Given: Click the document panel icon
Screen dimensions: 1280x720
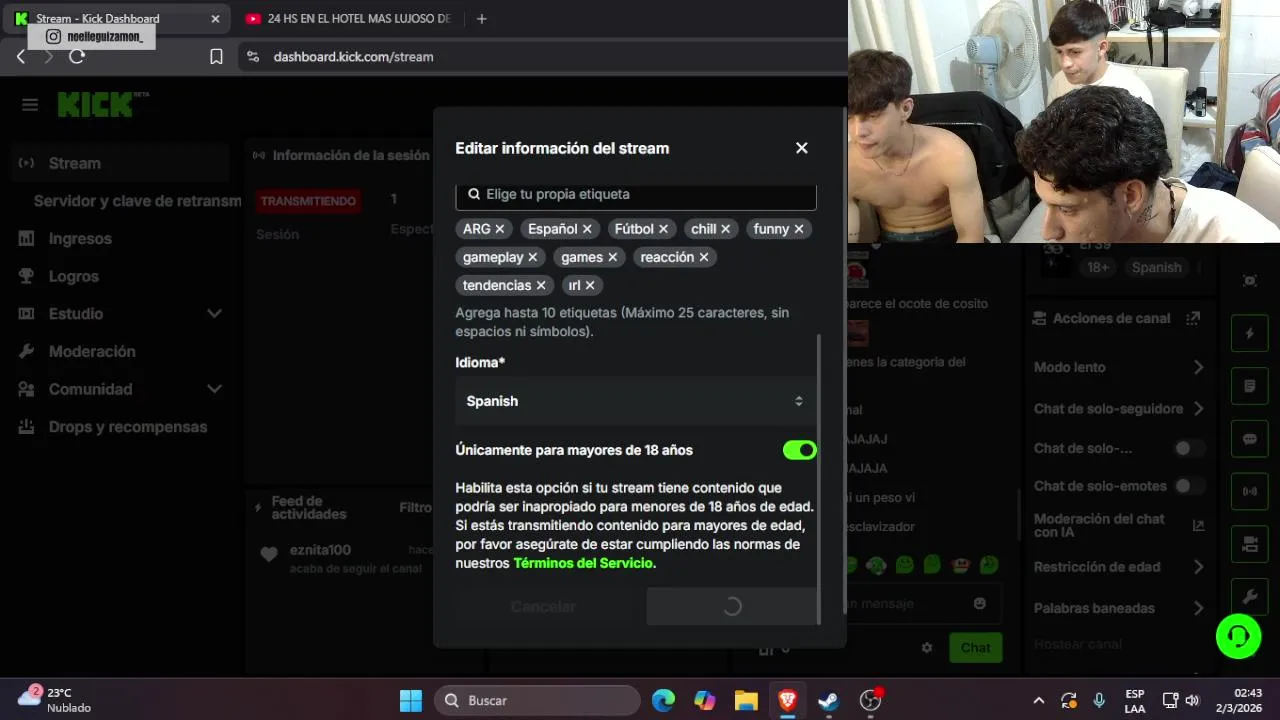Looking at the screenshot, I should 1249,386.
